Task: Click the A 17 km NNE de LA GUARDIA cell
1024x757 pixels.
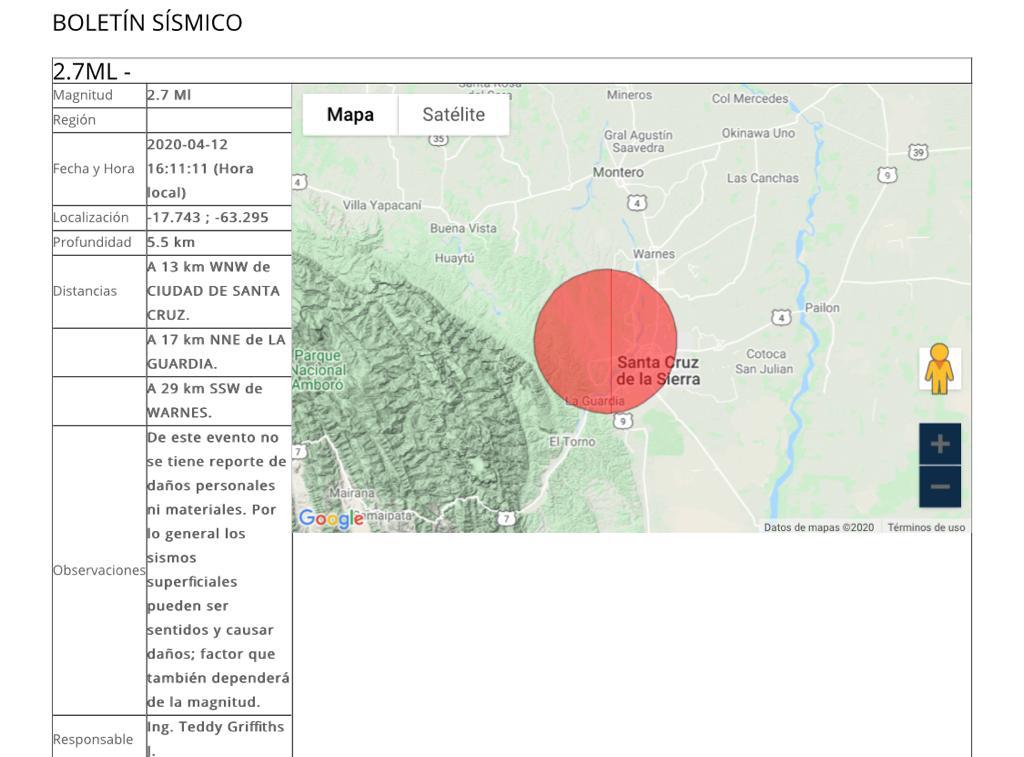Action: click(x=219, y=351)
